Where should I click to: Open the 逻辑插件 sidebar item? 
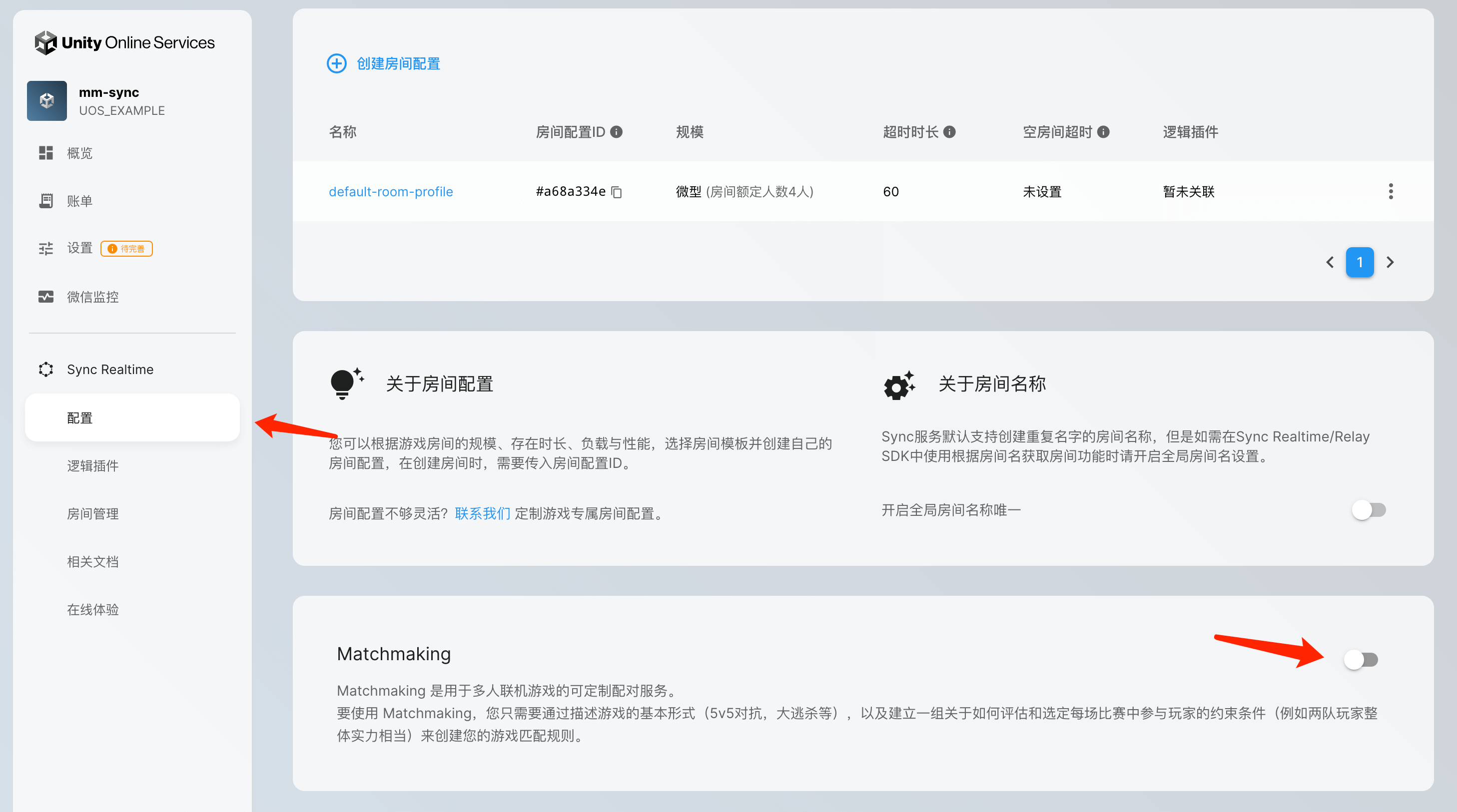point(93,466)
